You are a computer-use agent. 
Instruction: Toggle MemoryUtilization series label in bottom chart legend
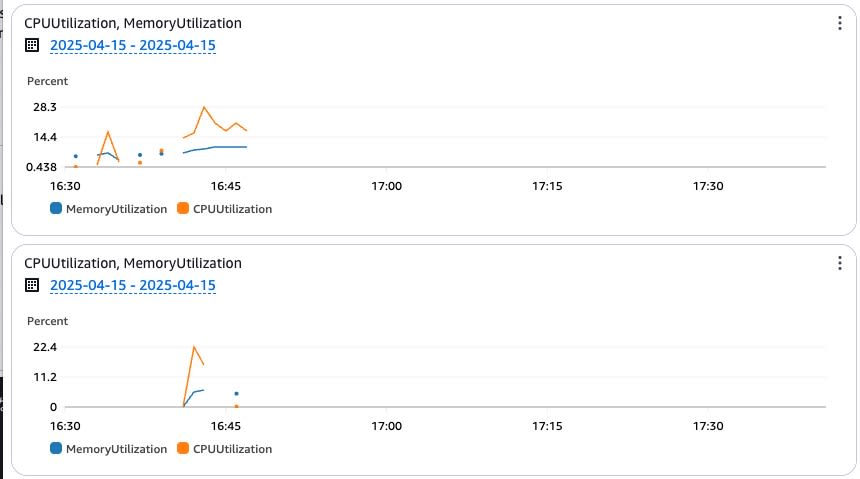[x=116, y=449]
